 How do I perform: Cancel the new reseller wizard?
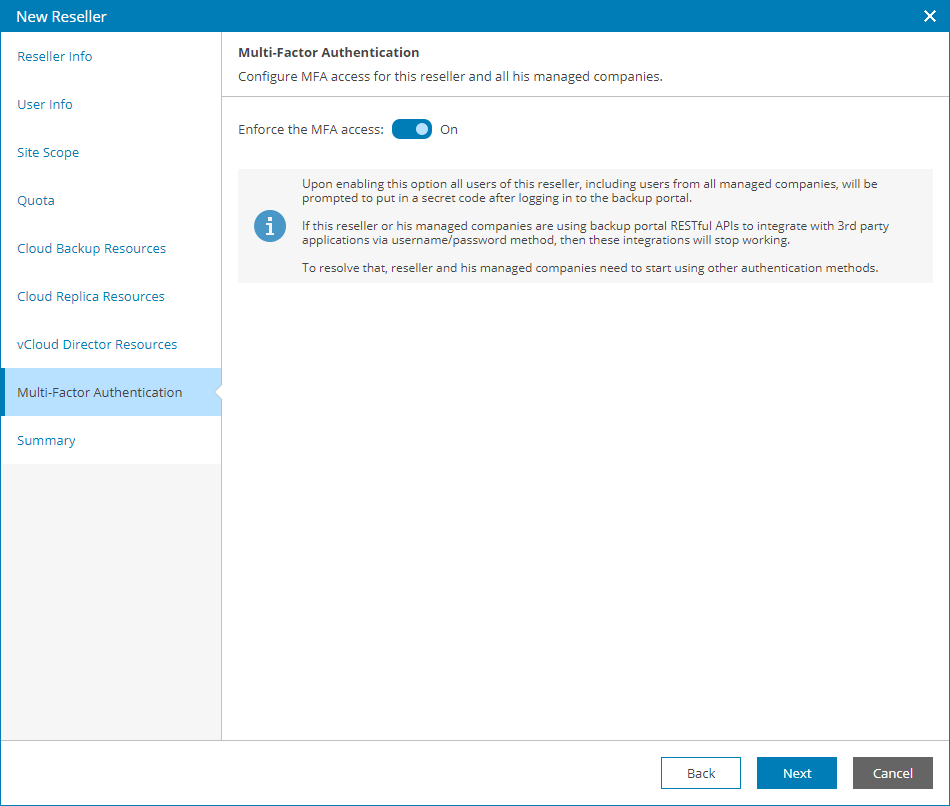click(x=893, y=773)
